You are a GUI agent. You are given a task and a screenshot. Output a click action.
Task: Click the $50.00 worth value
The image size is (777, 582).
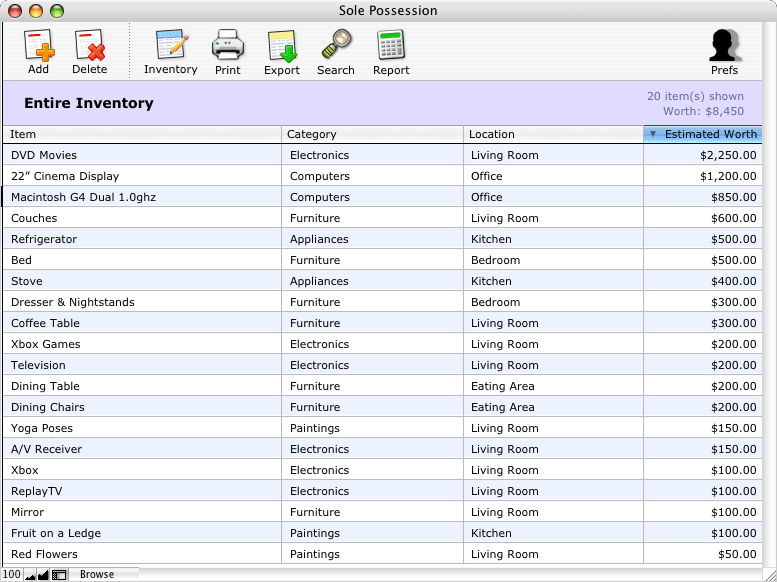737,554
